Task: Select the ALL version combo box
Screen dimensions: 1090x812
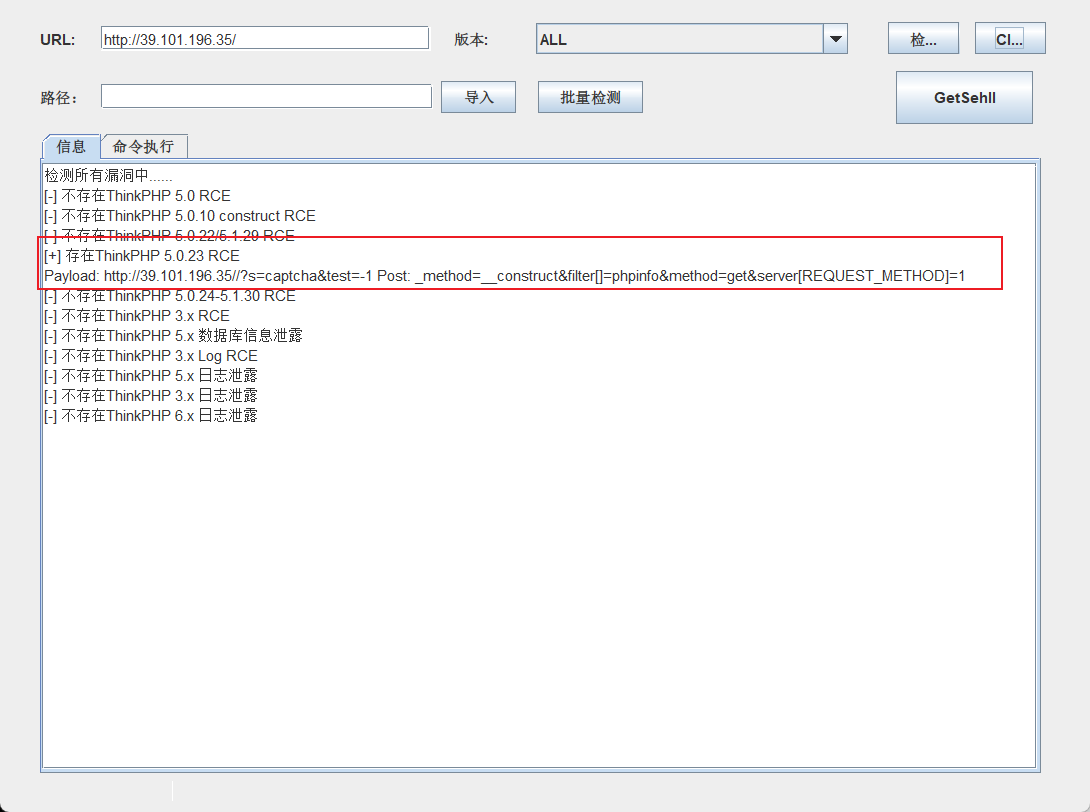Action: (692, 39)
